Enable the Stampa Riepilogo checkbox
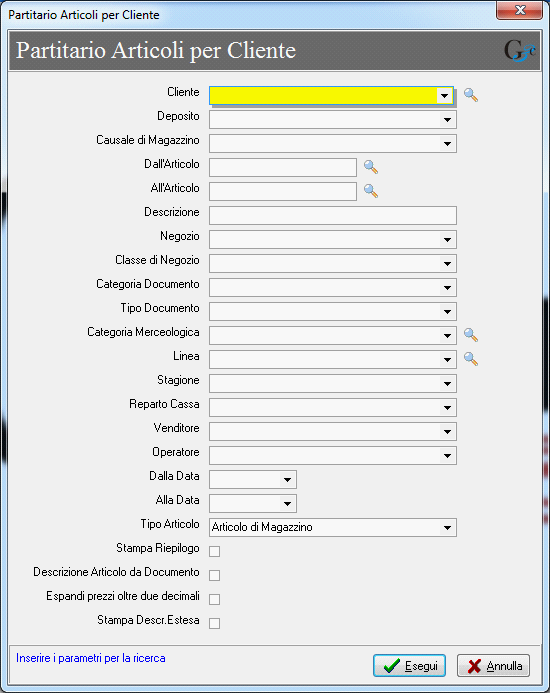Viewport: 550px width, 693px height. [214, 551]
